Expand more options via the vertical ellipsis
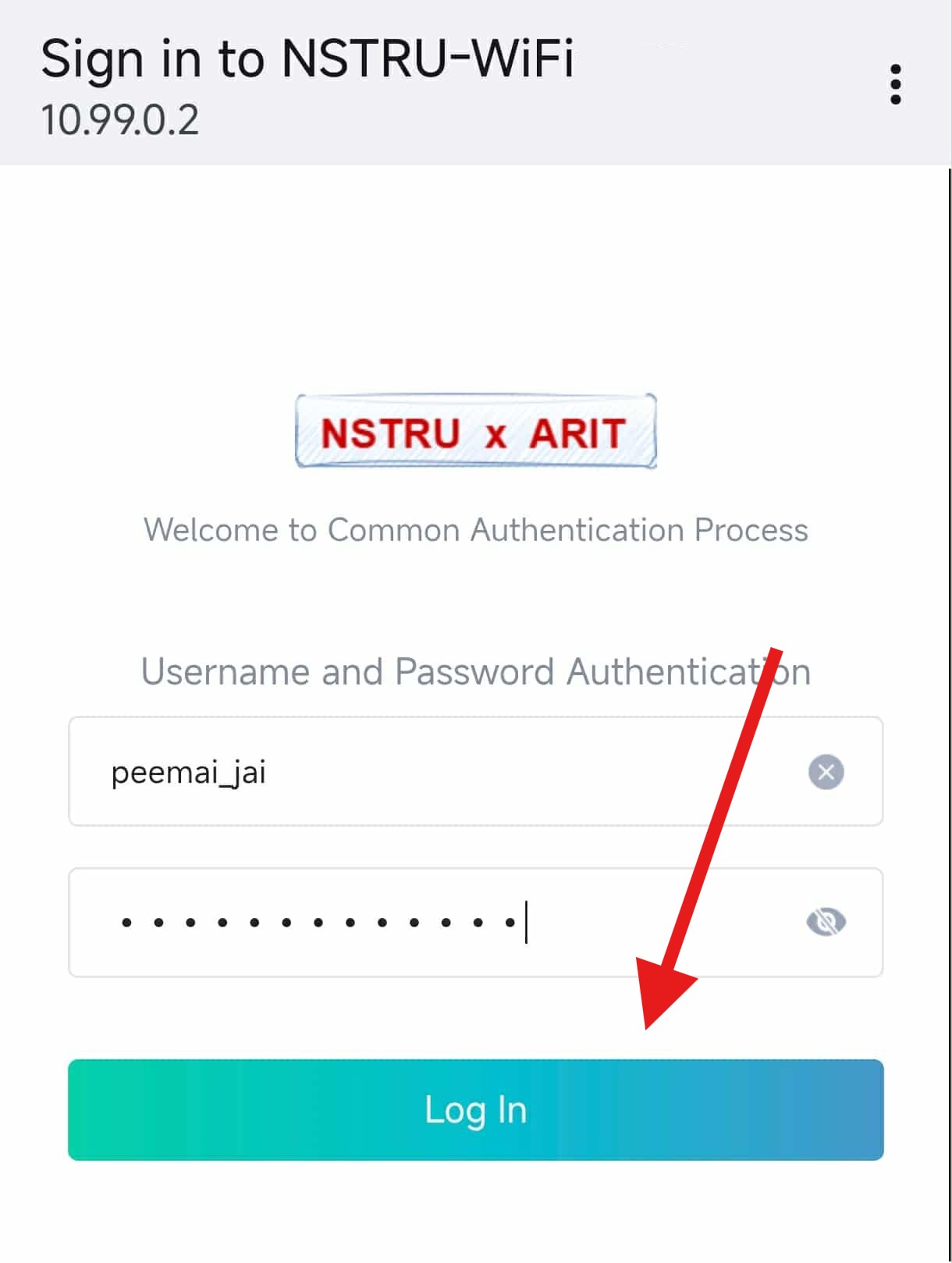Viewport: 952px width, 1263px height. point(896,84)
